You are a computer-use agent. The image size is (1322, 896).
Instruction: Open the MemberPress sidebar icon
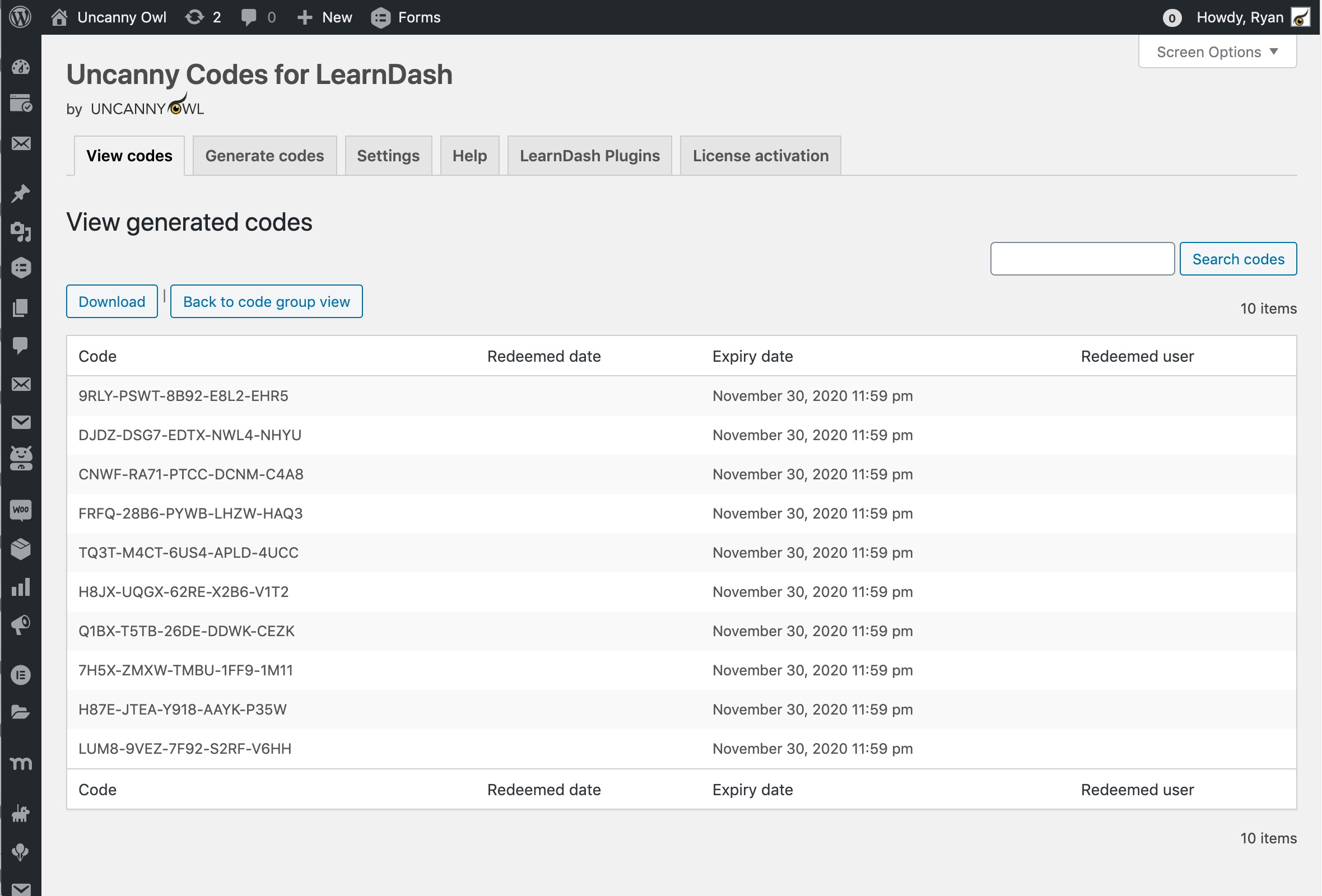[21, 763]
